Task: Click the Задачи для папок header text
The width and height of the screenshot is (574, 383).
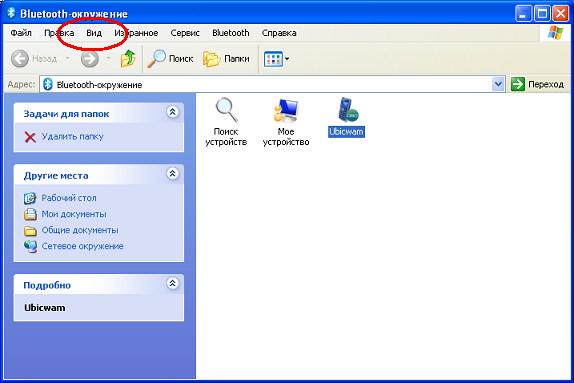Action: pyautogui.click(x=66, y=114)
